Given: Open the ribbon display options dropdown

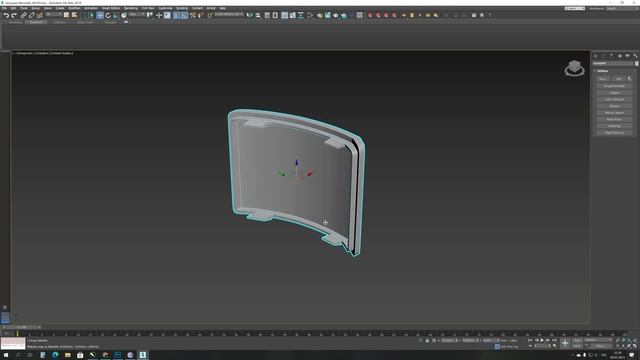Looking at the screenshot, I should coord(126,22).
